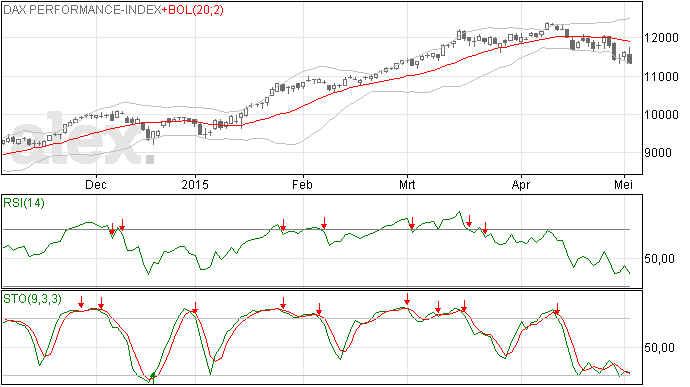
Task: Select the red +BOL(20;2) indicator label
Action: (193, 10)
